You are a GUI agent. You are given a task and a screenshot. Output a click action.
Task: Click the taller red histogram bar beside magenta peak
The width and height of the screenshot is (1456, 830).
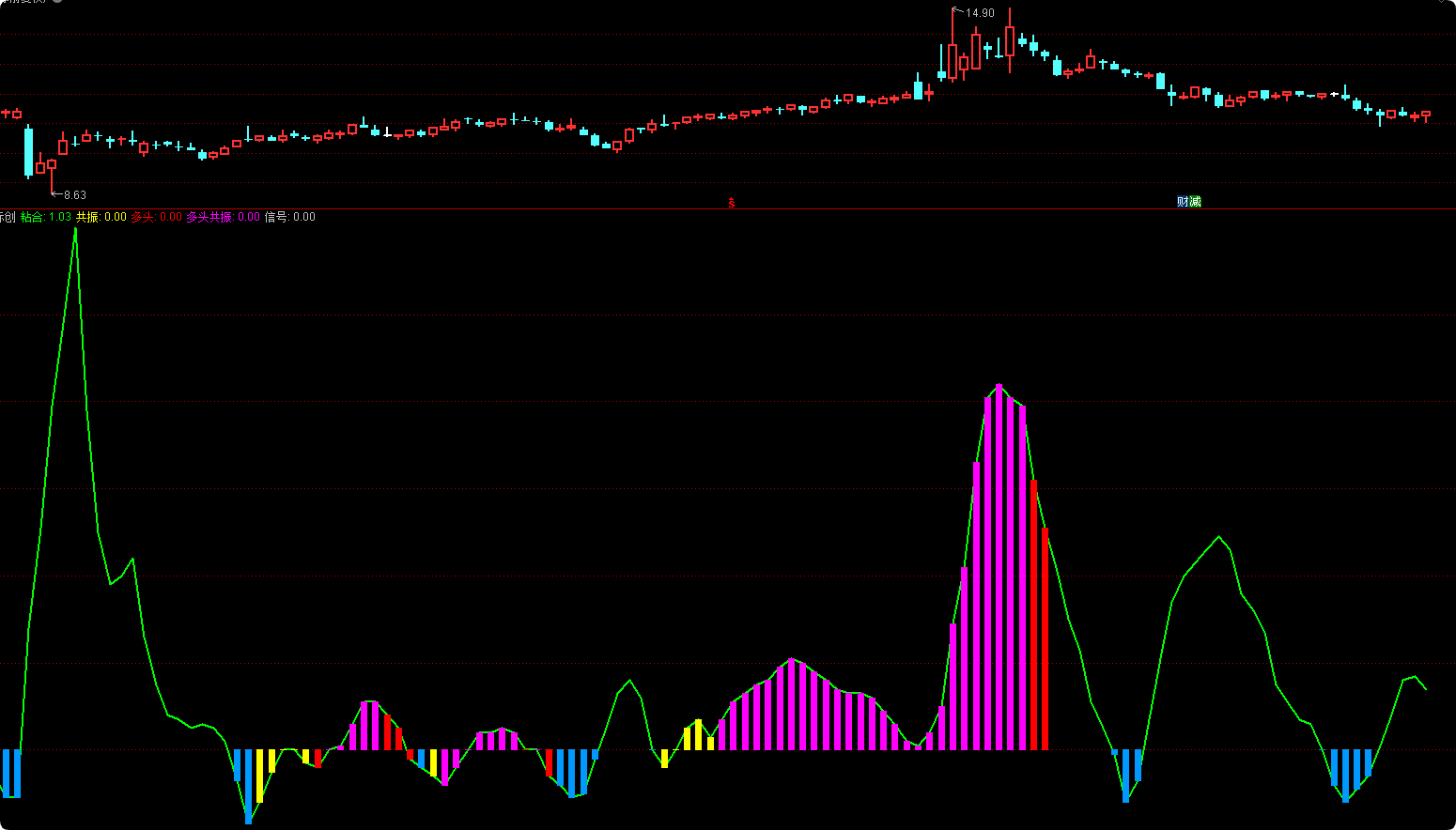1033,610
